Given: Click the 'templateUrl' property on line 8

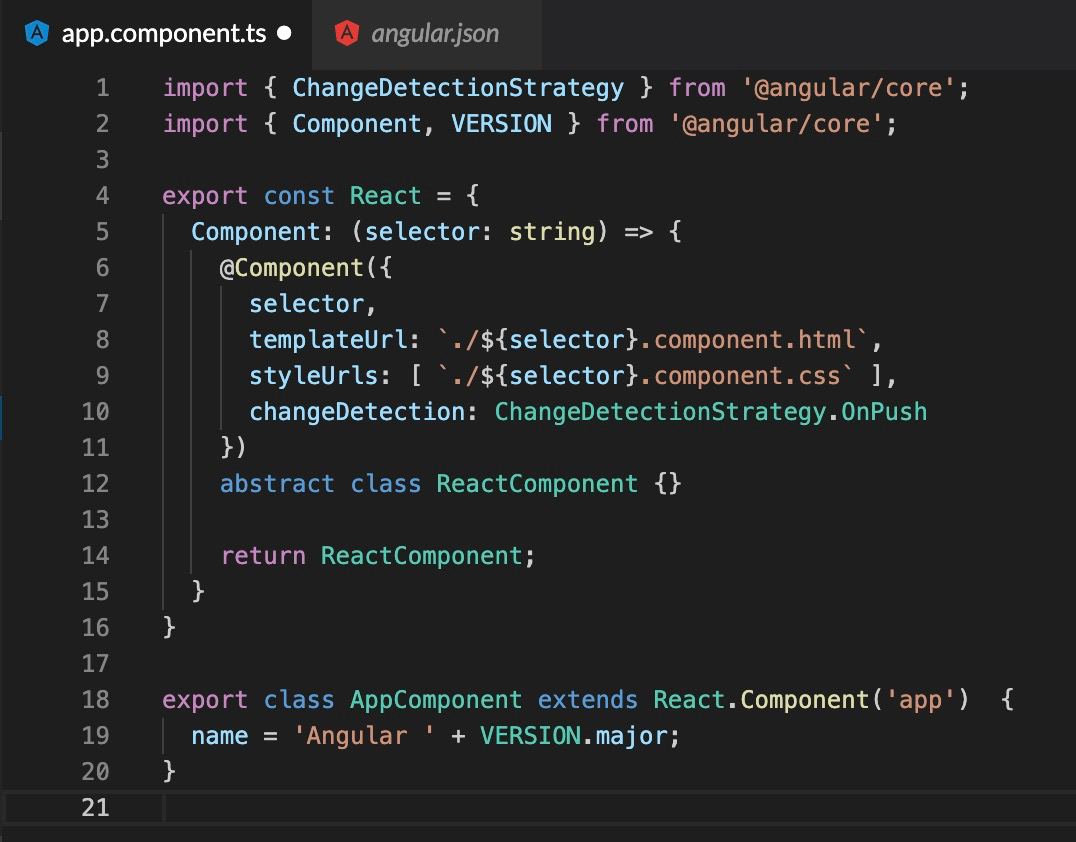Looking at the screenshot, I should click(x=328, y=340).
